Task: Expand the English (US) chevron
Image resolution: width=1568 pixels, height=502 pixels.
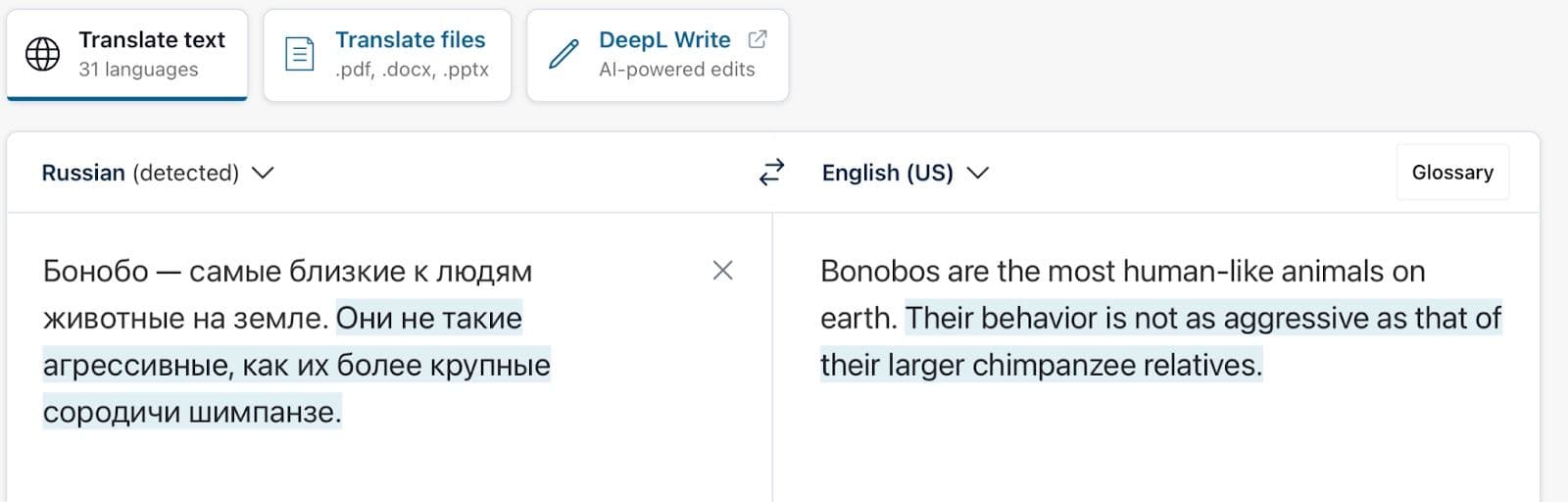Action: (978, 173)
